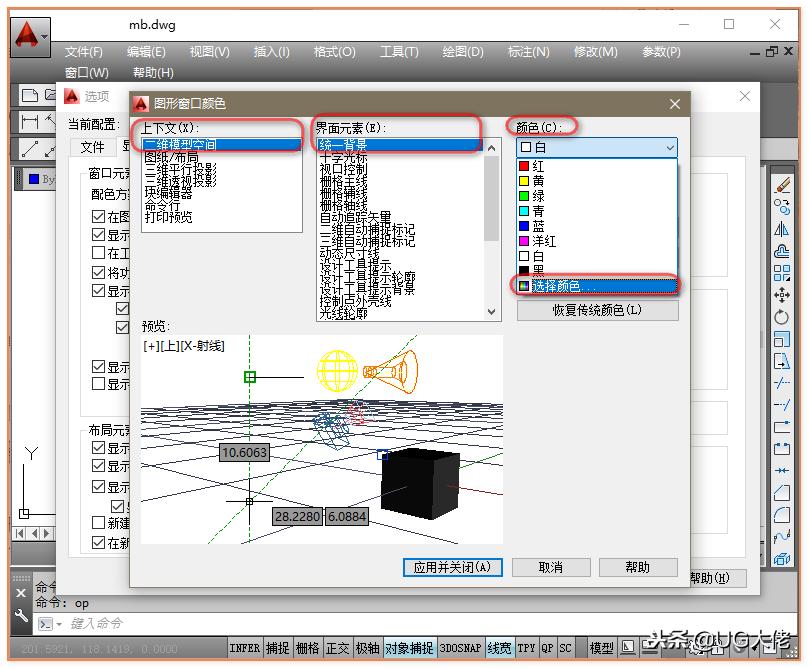Enable the unchecked 在工 checkbox
The height and width of the screenshot is (668, 808).
click(x=98, y=253)
